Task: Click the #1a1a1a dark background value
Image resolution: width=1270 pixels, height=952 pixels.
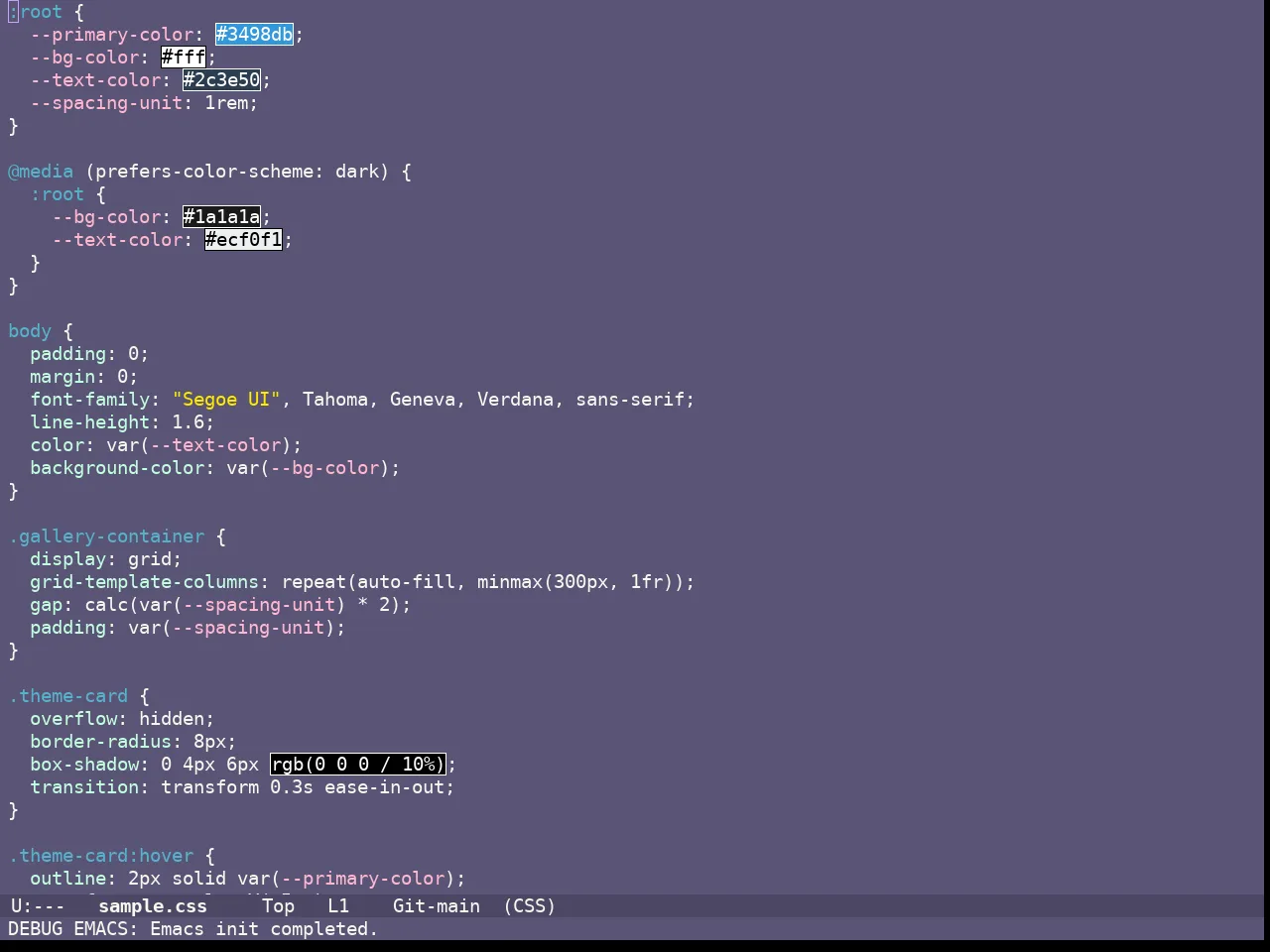Action: pyautogui.click(x=222, y=217)
